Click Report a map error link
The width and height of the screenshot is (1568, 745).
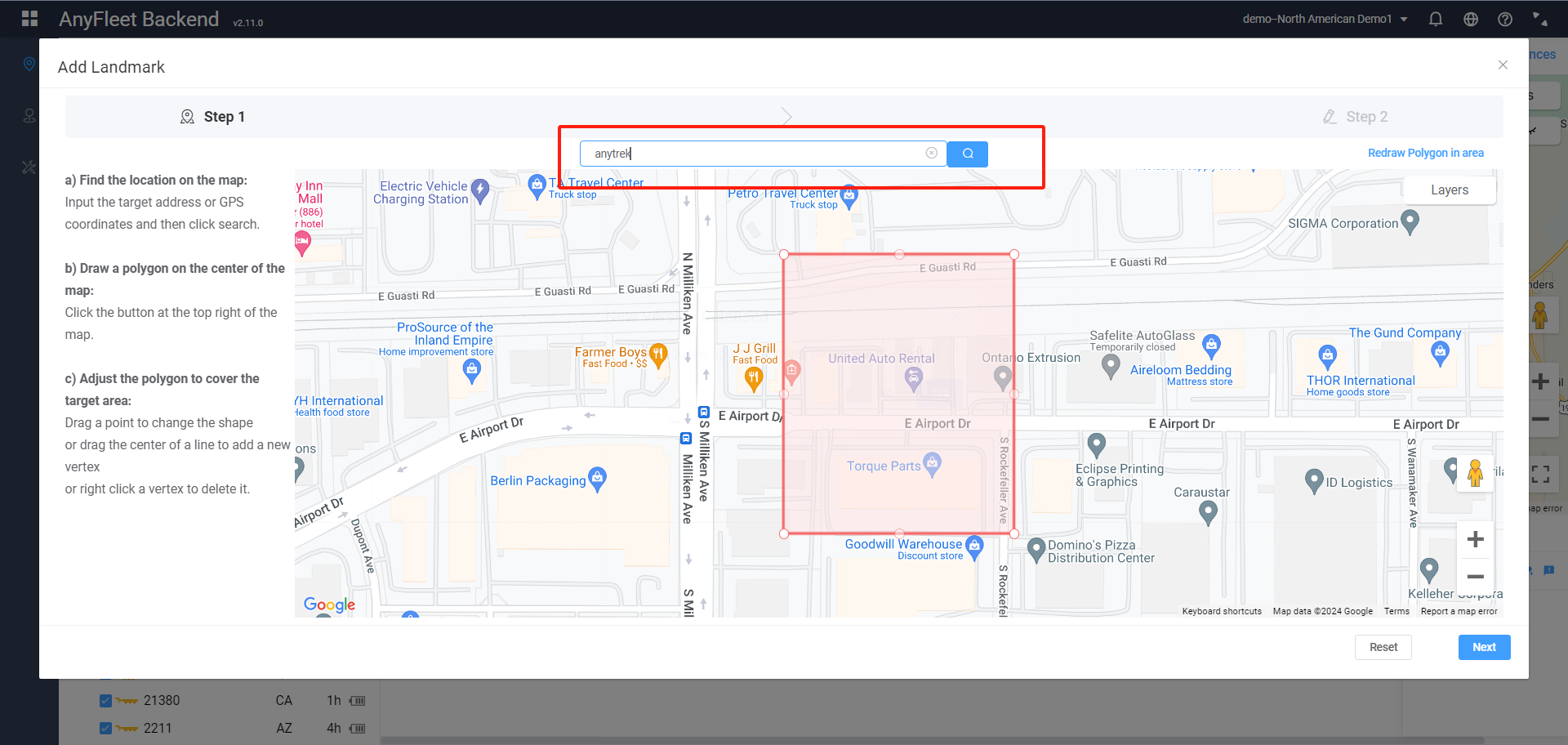1459,611
